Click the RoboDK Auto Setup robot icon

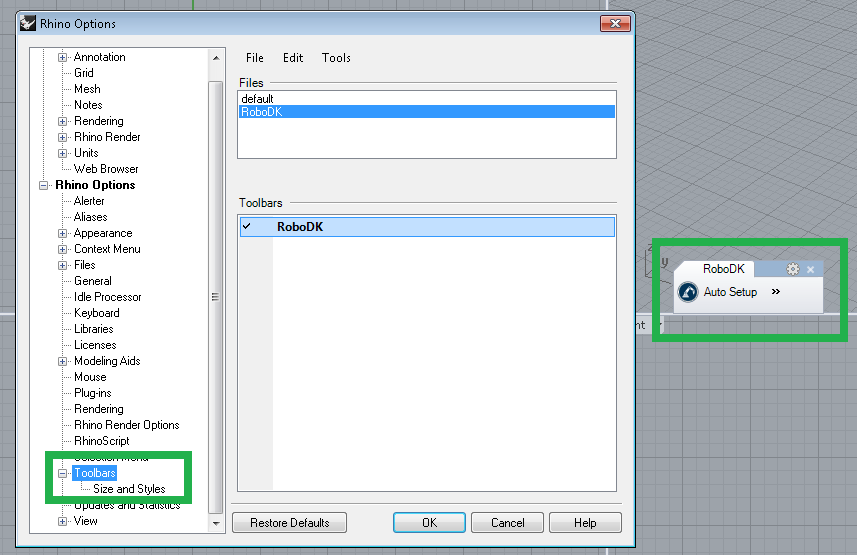click(x=687, y=292)
